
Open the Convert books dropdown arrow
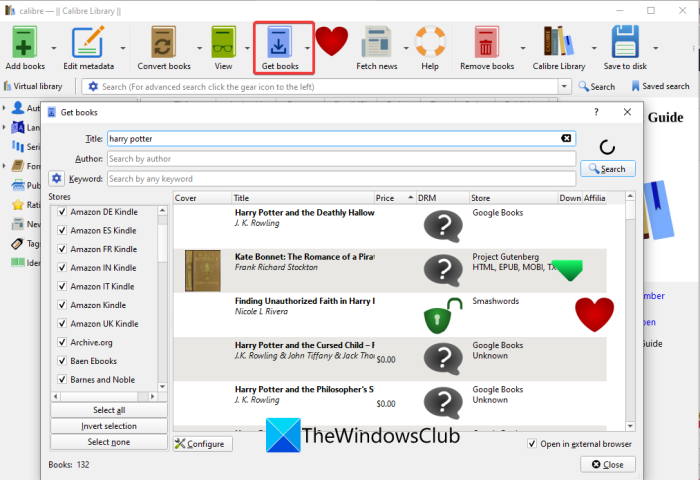[199, 48]
